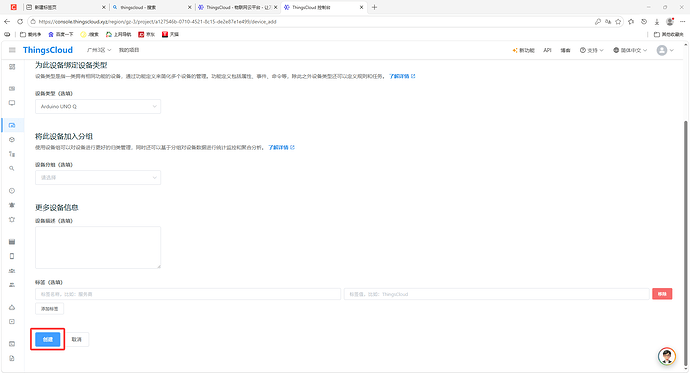Viewport: 690px width, 373px height.
Task: Click the red 移除 remove button
Action: coord(662,294)
